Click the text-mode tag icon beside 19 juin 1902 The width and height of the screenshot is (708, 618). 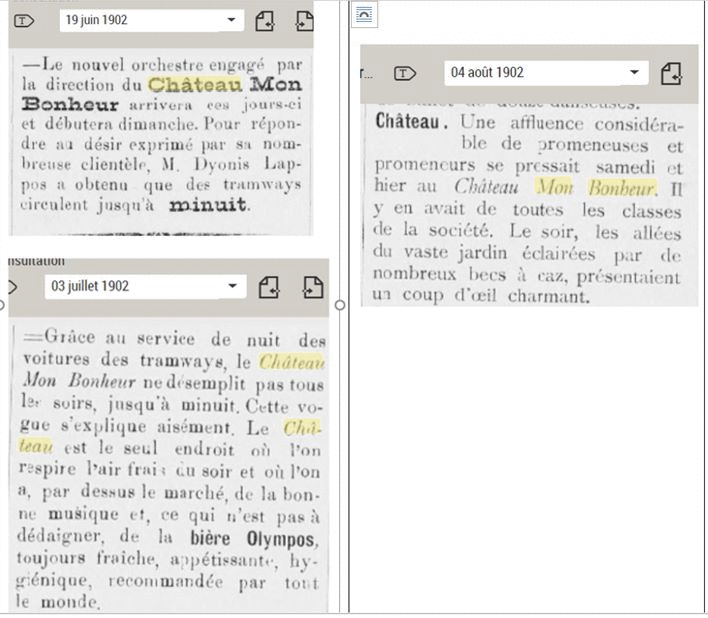[24, 21]
